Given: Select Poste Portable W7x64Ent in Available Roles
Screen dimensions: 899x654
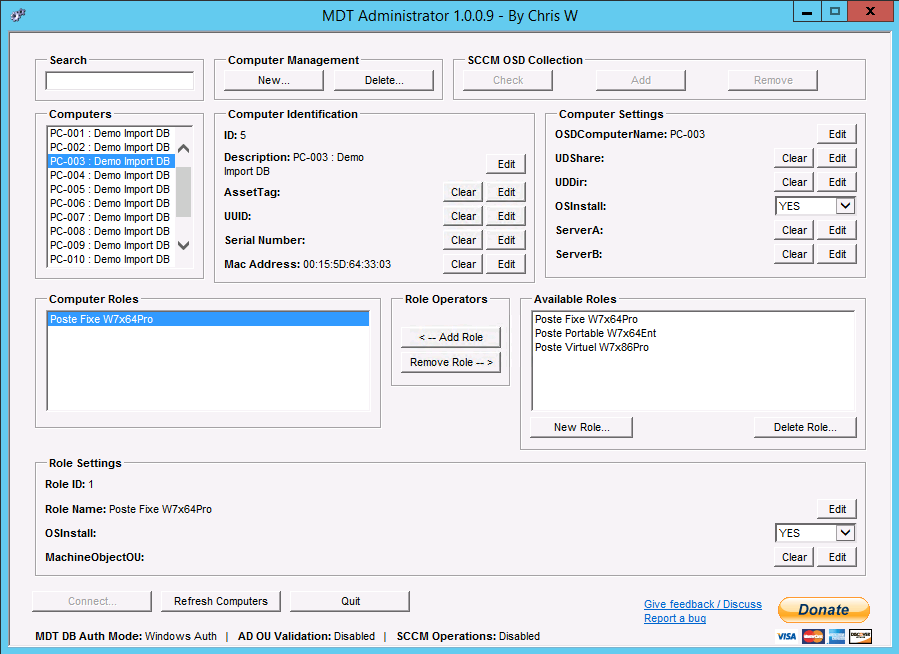Looking at the screenshot, I should 595,333.
